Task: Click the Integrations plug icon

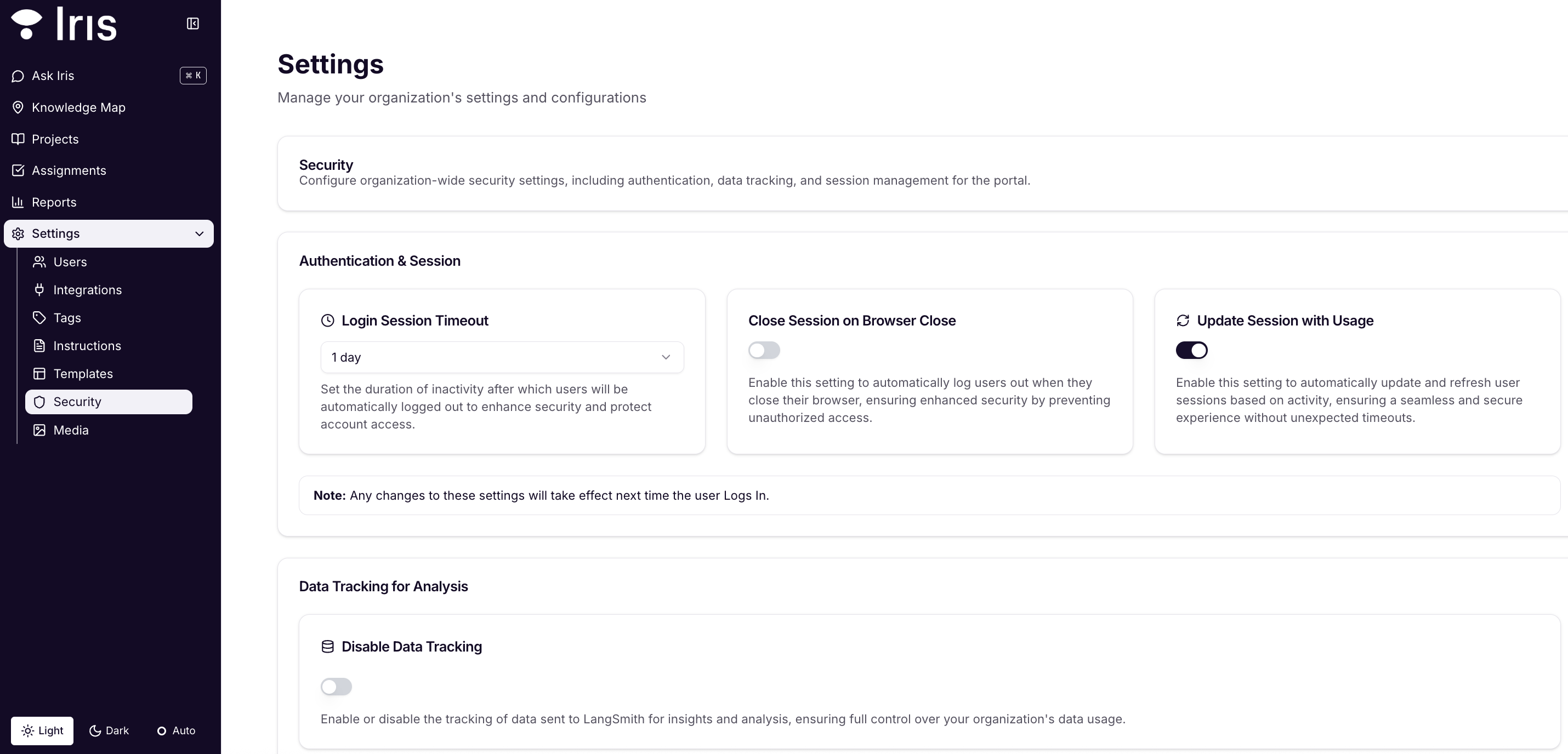Action: (39, 290)
